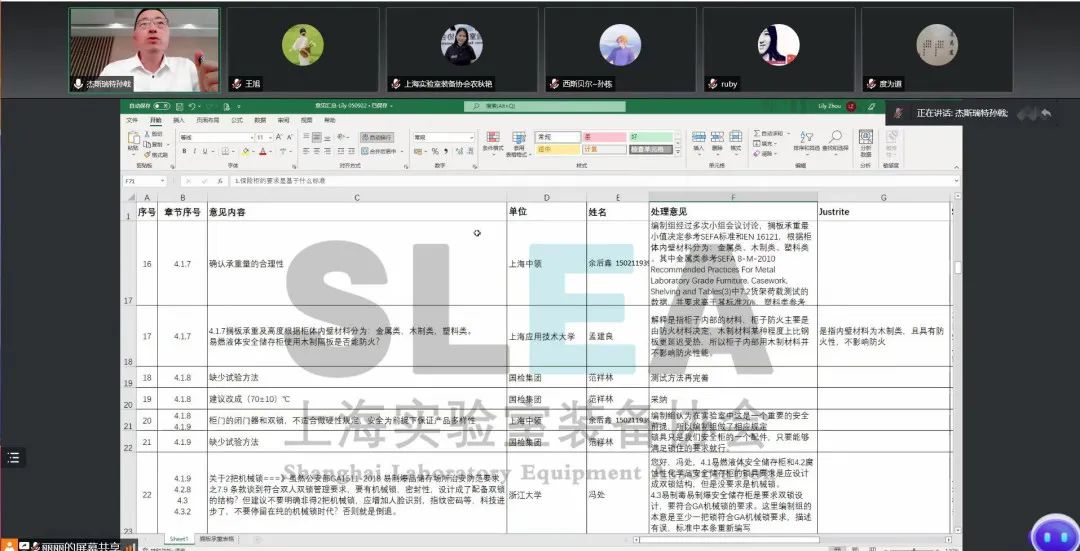Click the blue robot assistant icon
Screen dimensions: 1080x551
tap(1055, 532)
